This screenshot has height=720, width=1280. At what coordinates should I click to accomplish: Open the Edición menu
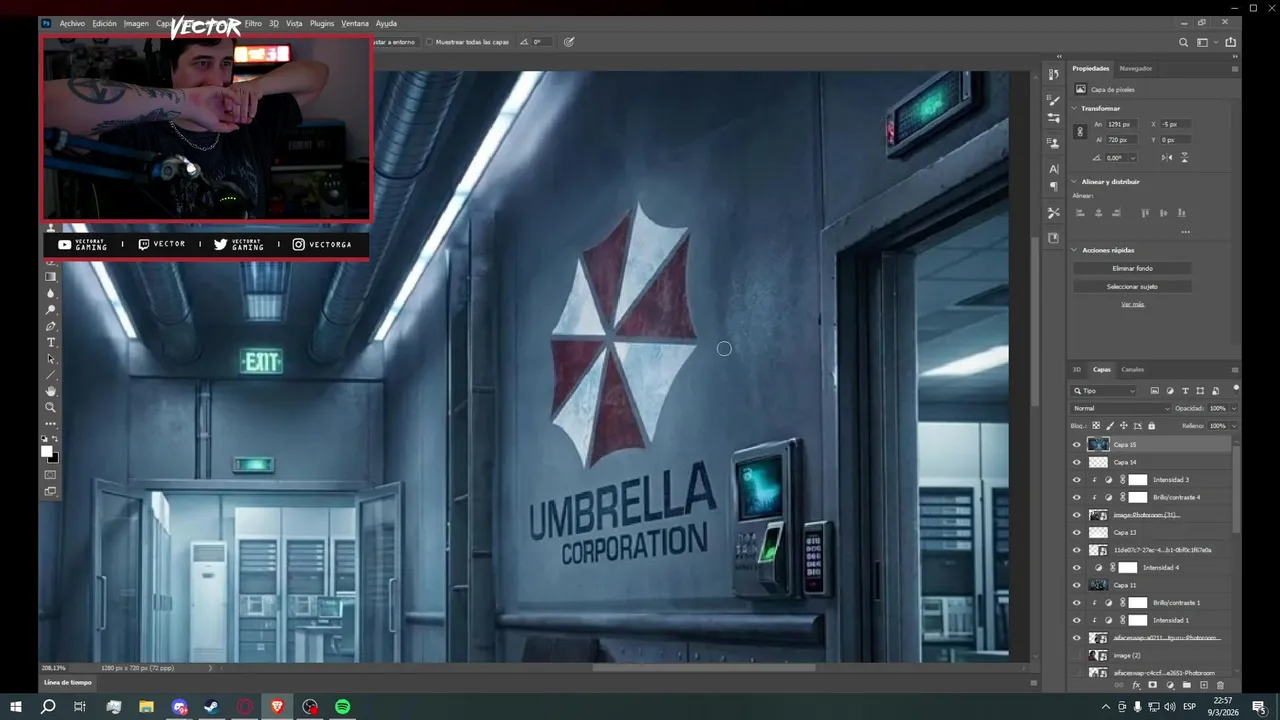[104, 23]
